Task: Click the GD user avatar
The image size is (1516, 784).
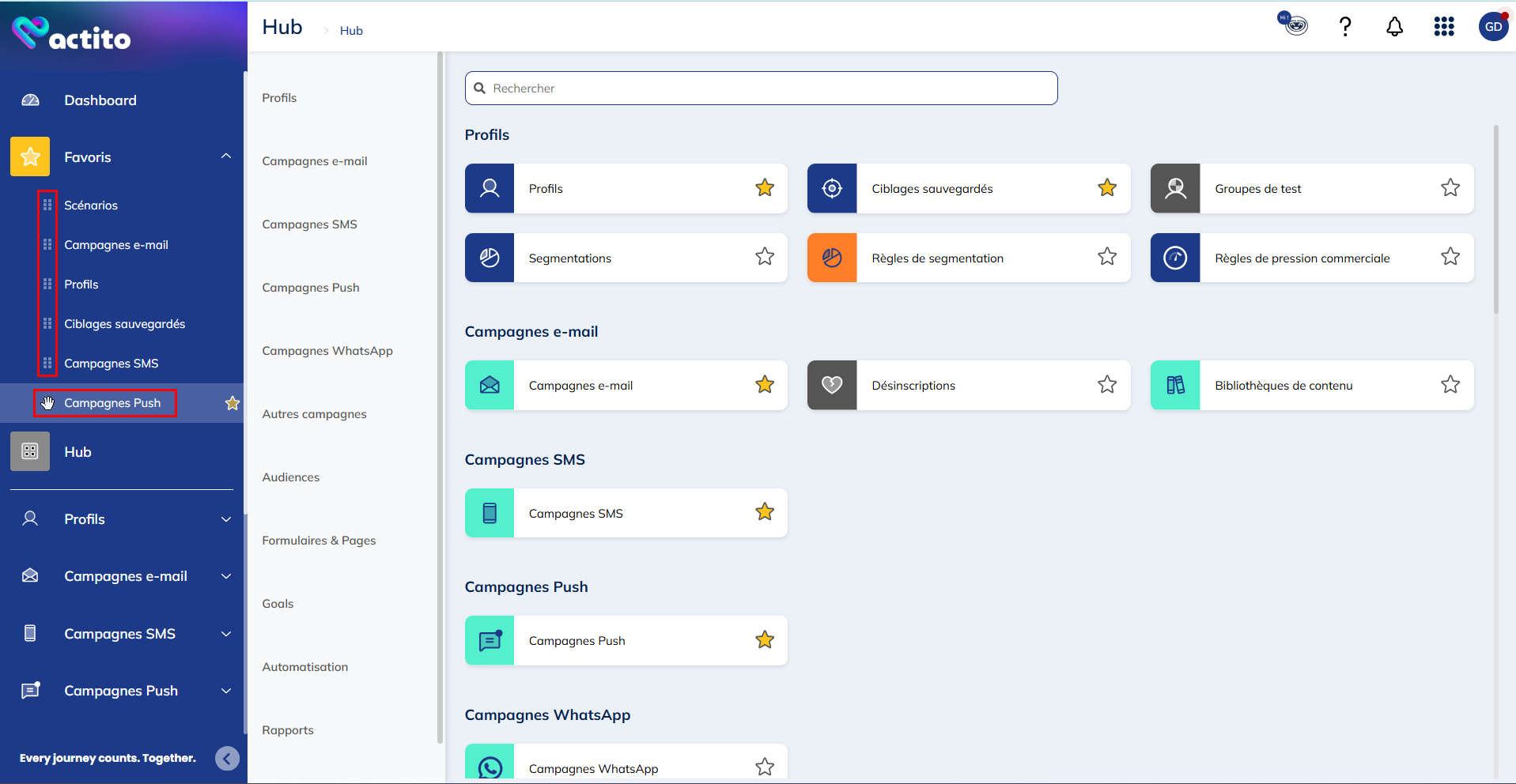Action: (1493, 27)
